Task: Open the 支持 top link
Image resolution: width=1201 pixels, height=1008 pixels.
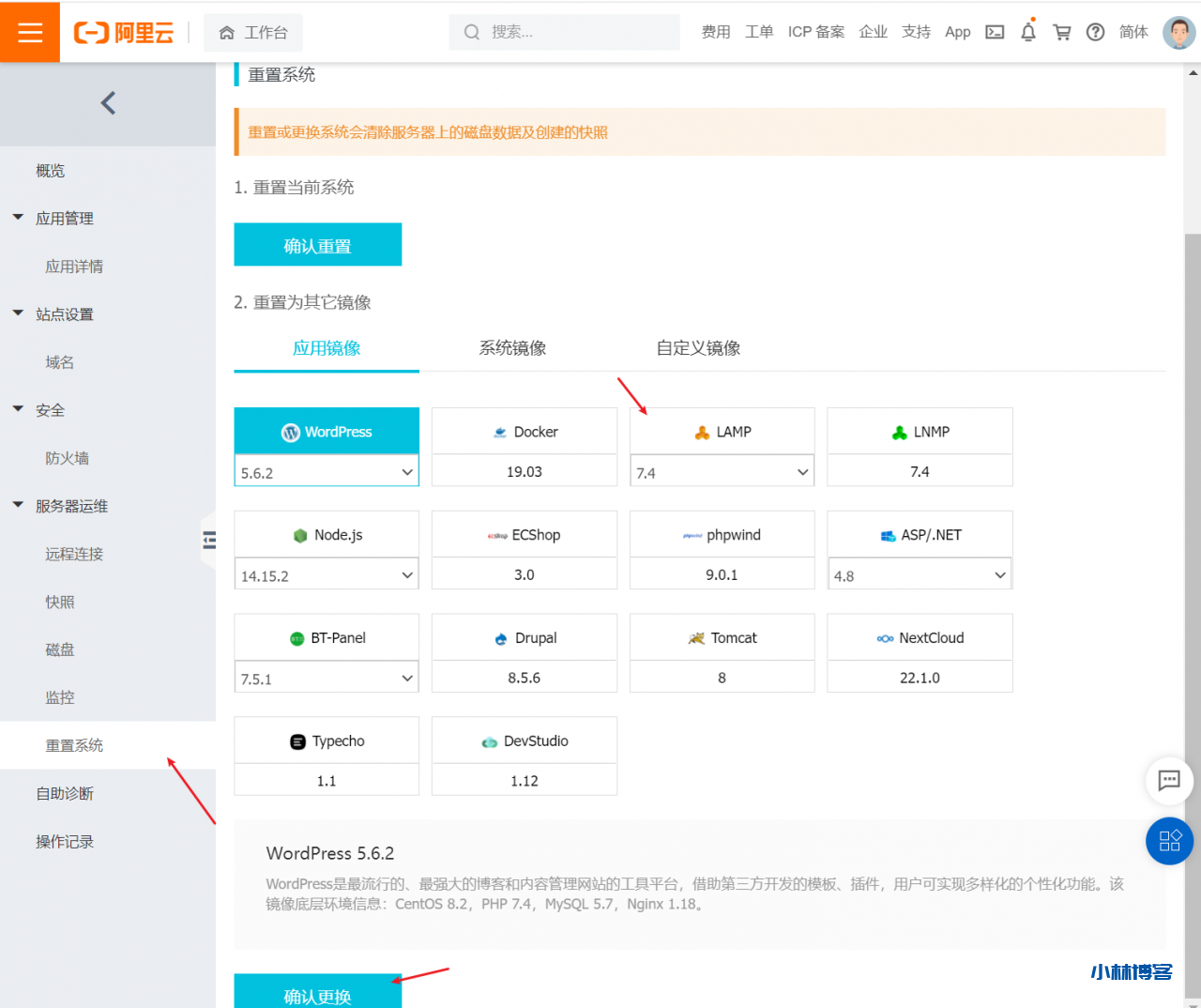Action: [x=917, y=32]
